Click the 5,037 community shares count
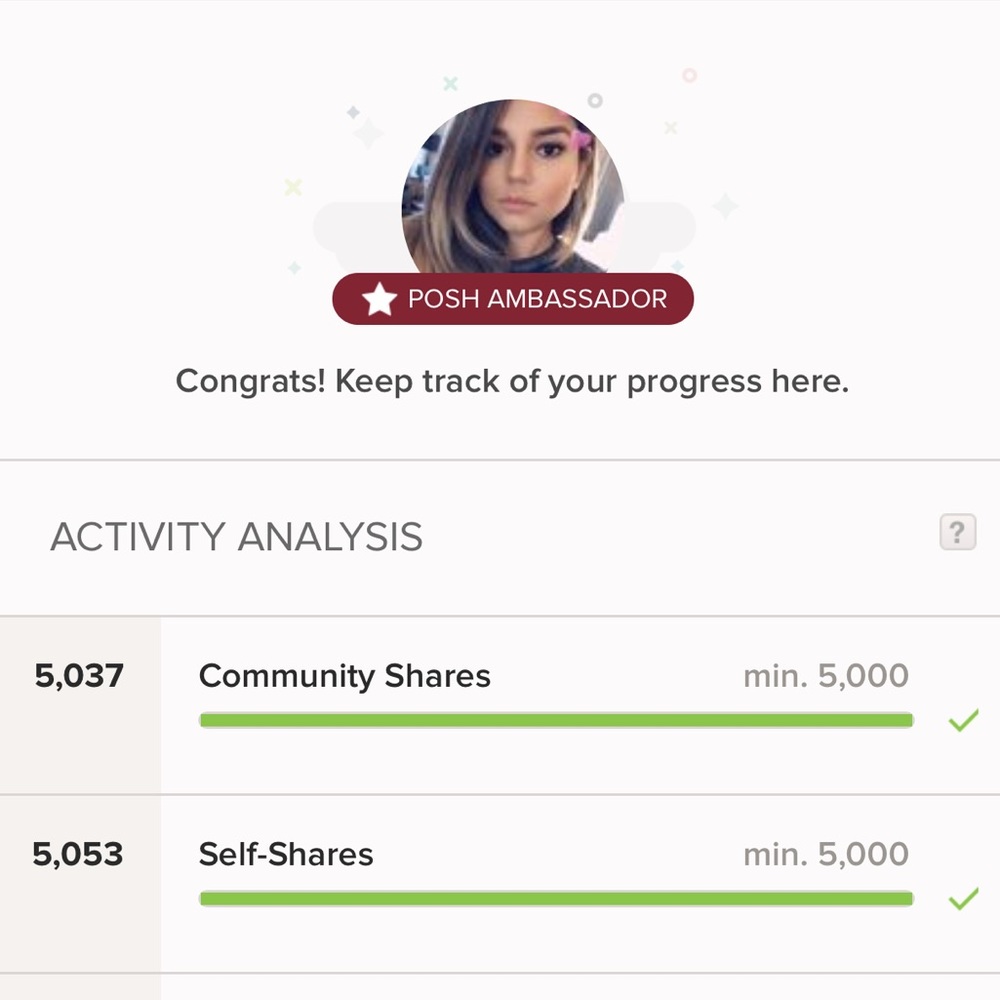Screen dimensions: 1000x1000 79,676
